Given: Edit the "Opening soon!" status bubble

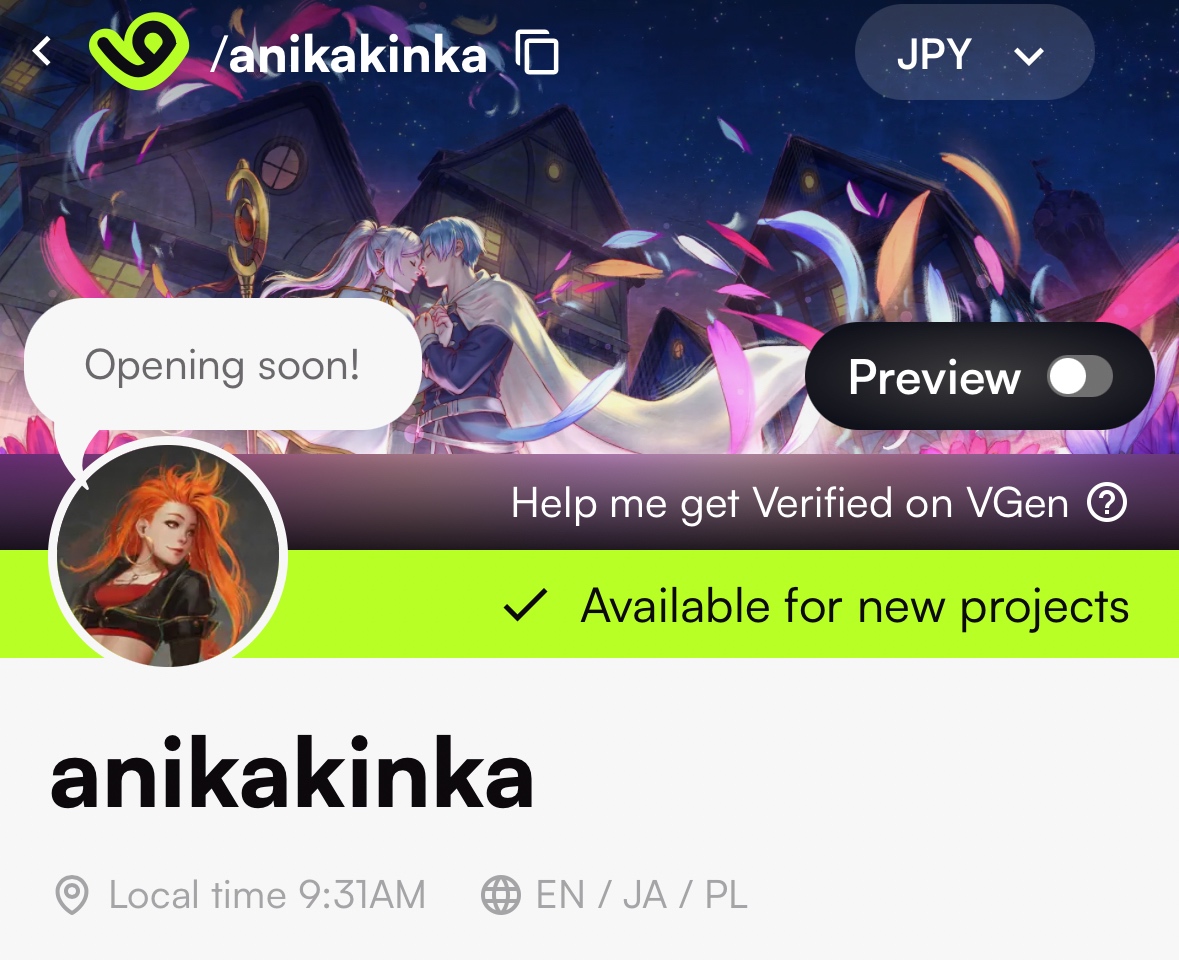Looking at the screenshot, I should pyautogui.click(x=223, y=365).
